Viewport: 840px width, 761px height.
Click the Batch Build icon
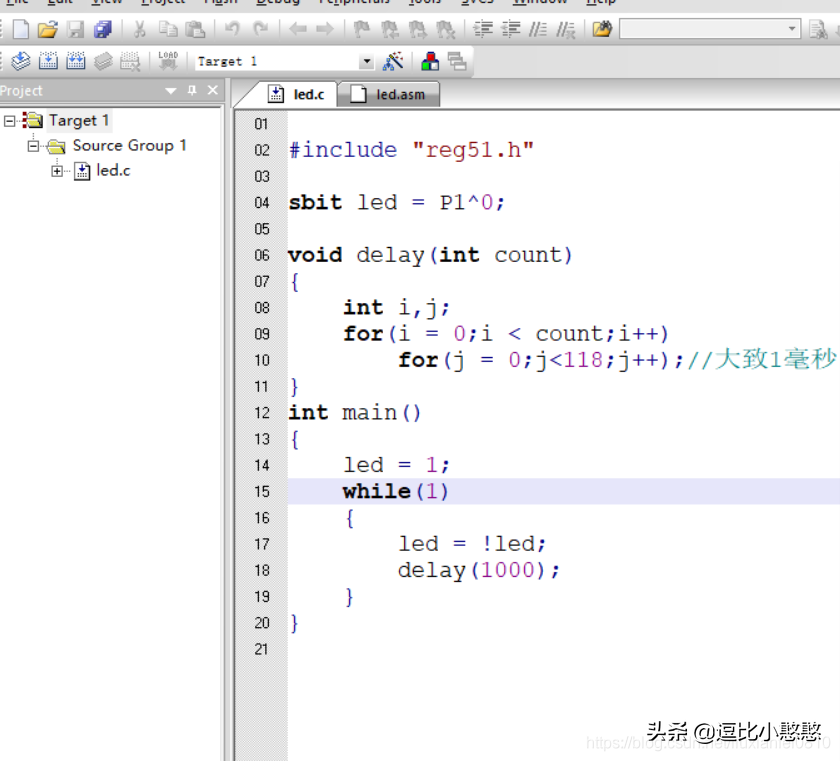(x=103, y=61)
